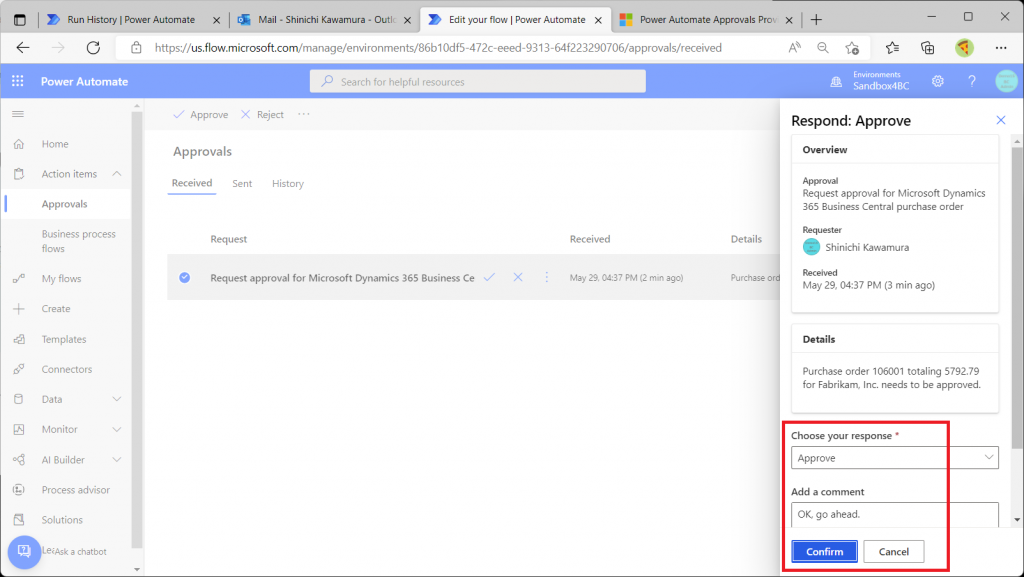Click the Home icon in the sidebar
This screenshot has height=577, width=1024.
(x=19, y=144)
